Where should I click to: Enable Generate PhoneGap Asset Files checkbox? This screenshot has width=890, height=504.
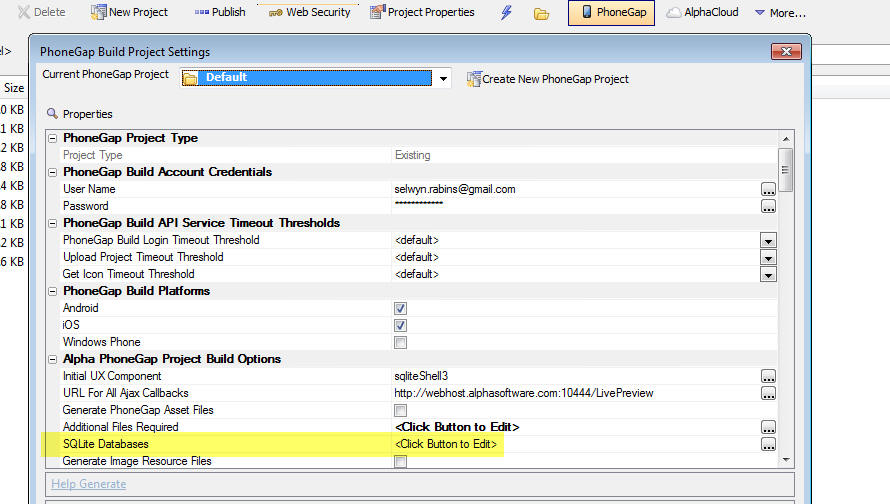click(x=400, y=410)
